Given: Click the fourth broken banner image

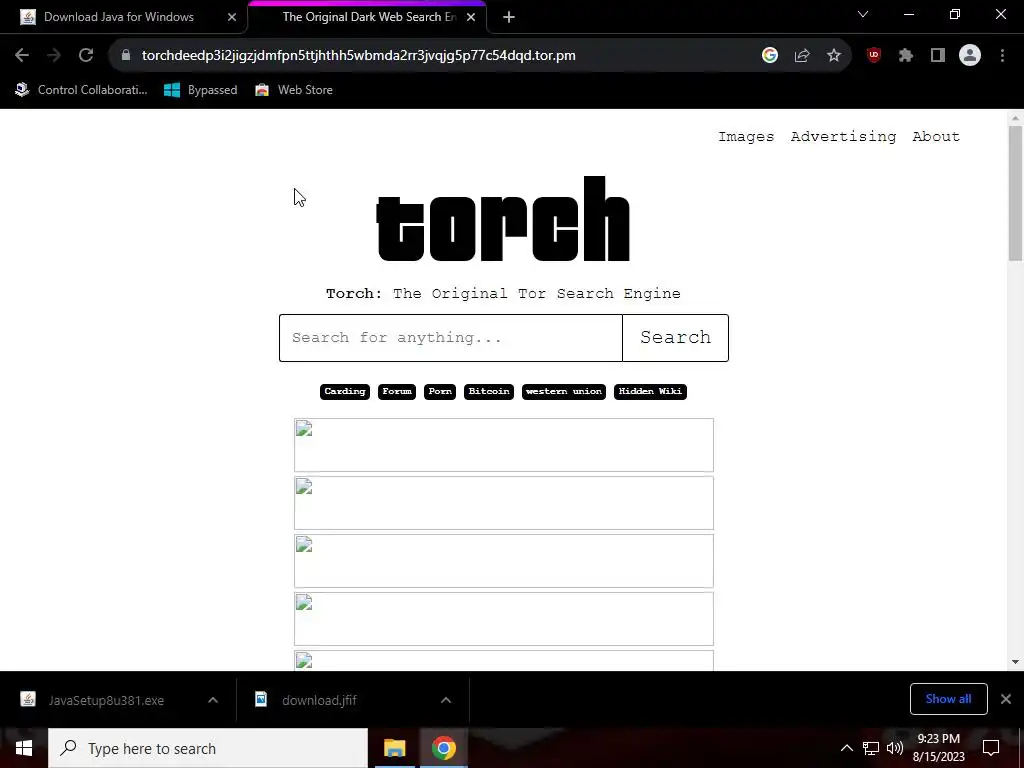Looking at the screenshot, I should (x=504, y=618).
